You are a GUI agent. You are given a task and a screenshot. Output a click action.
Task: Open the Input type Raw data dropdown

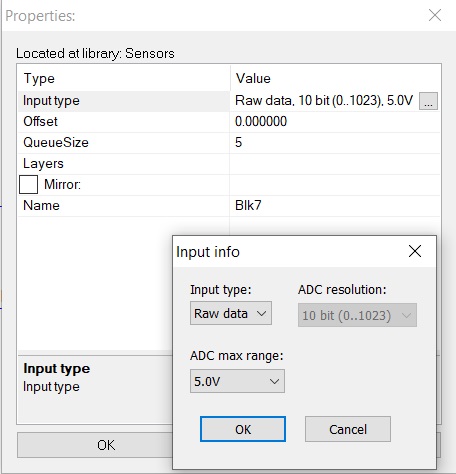231,313
